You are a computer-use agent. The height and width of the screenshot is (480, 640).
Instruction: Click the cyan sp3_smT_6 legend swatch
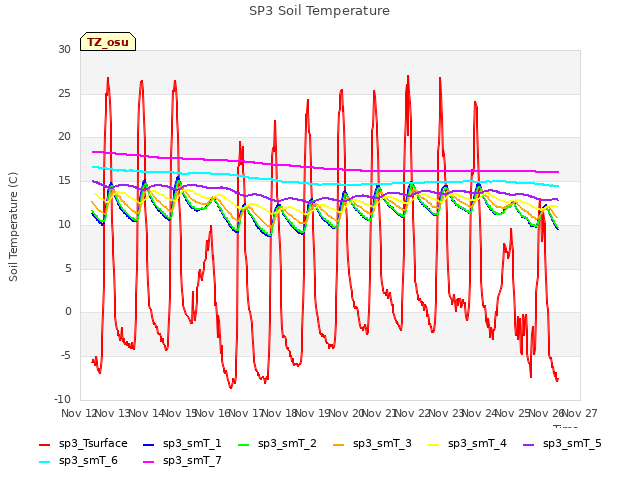(x=44, y=462)
